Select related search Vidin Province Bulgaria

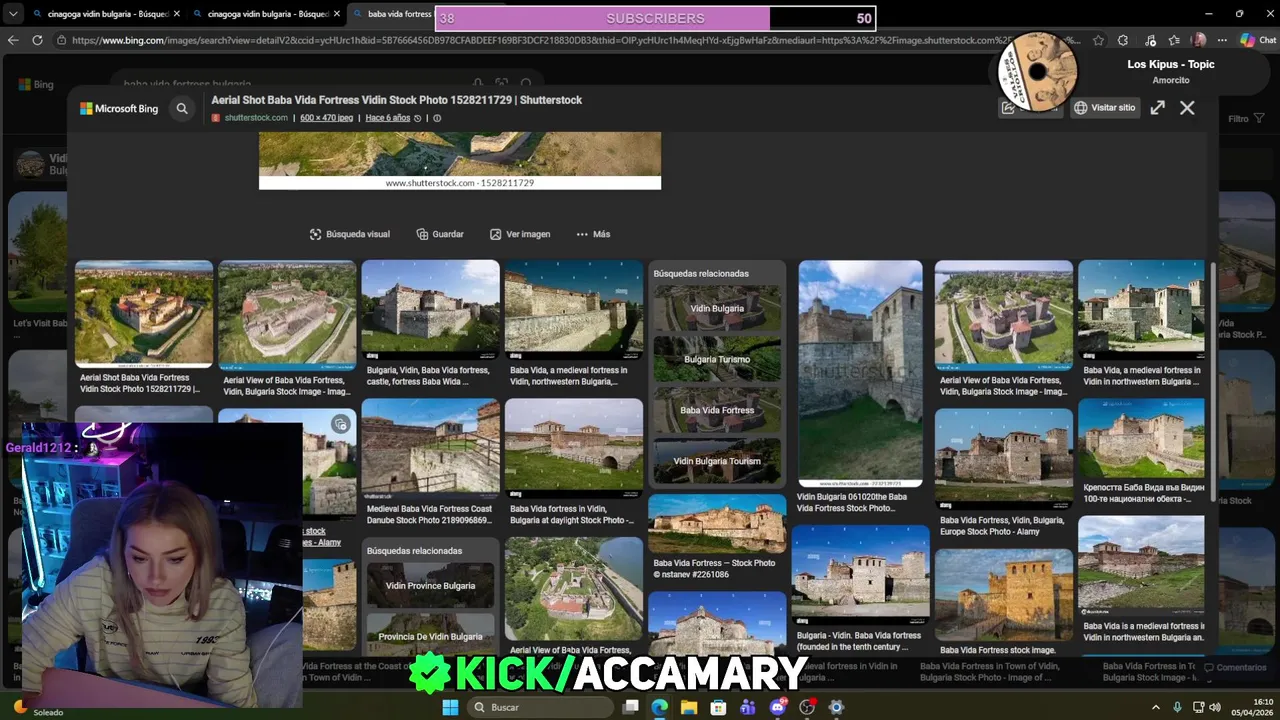click(x=430, y=585)
